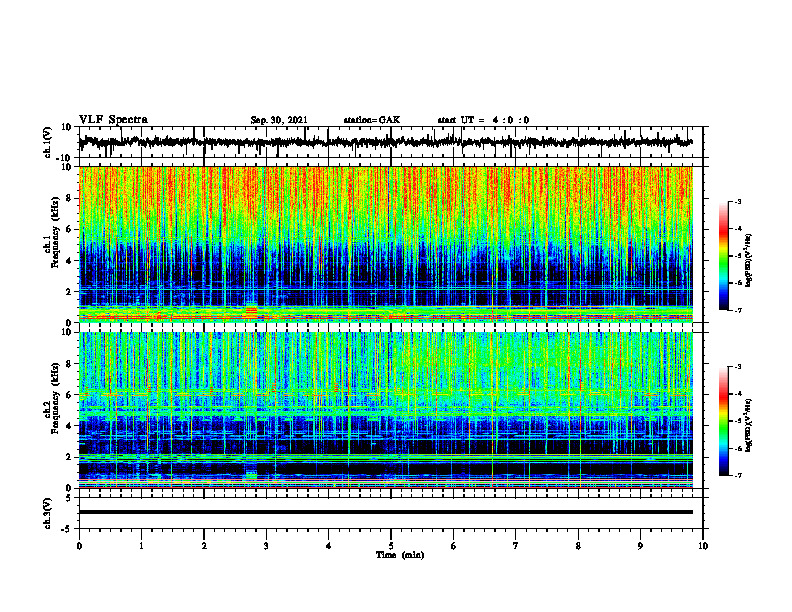Click time axis tick label '0'
The image size is (792, 612).
(x=79, y=546)
